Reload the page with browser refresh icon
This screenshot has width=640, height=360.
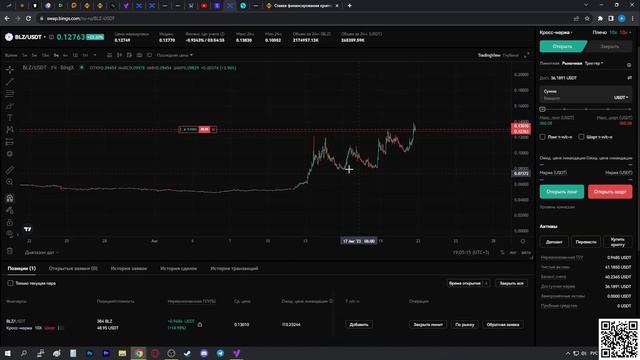[x=28, y=18]
